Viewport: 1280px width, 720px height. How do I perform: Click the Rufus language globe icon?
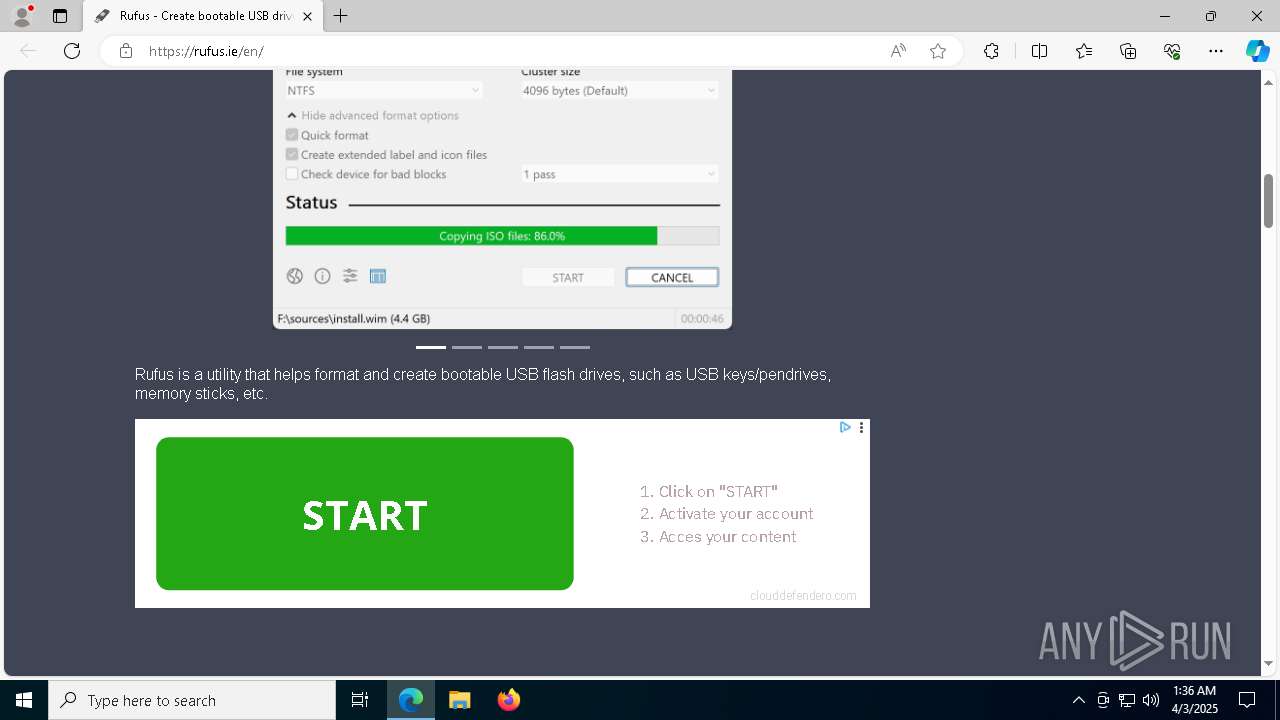click(x=295, y=276)
